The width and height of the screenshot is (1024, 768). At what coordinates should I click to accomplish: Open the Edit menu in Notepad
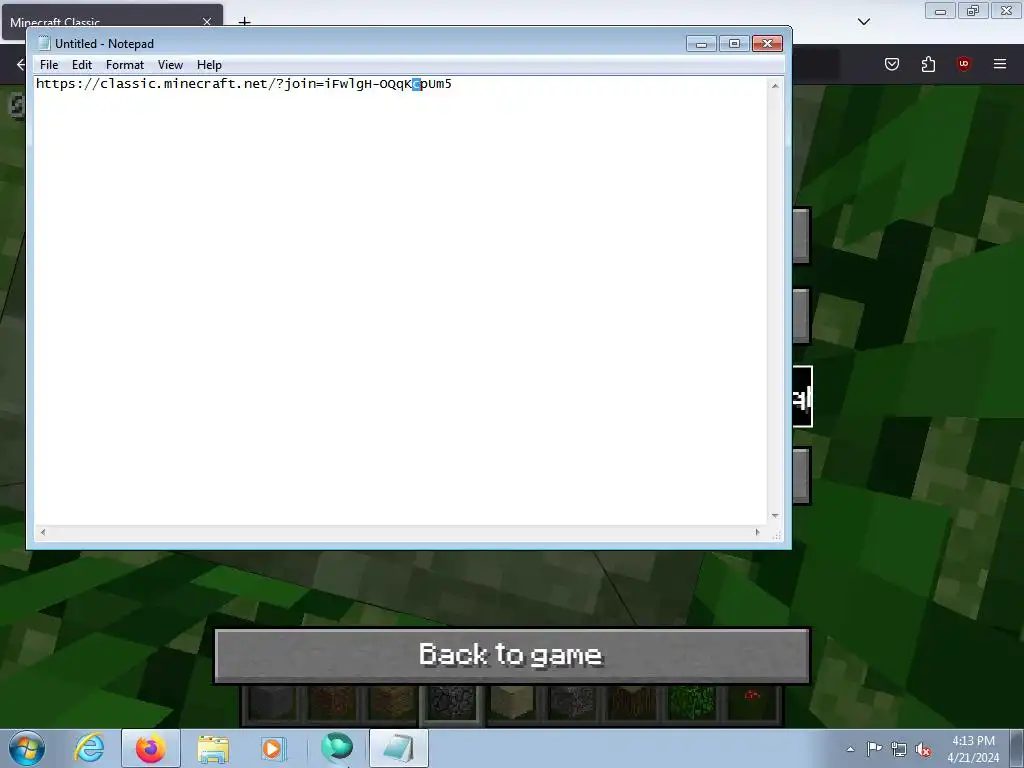[82, 65]
